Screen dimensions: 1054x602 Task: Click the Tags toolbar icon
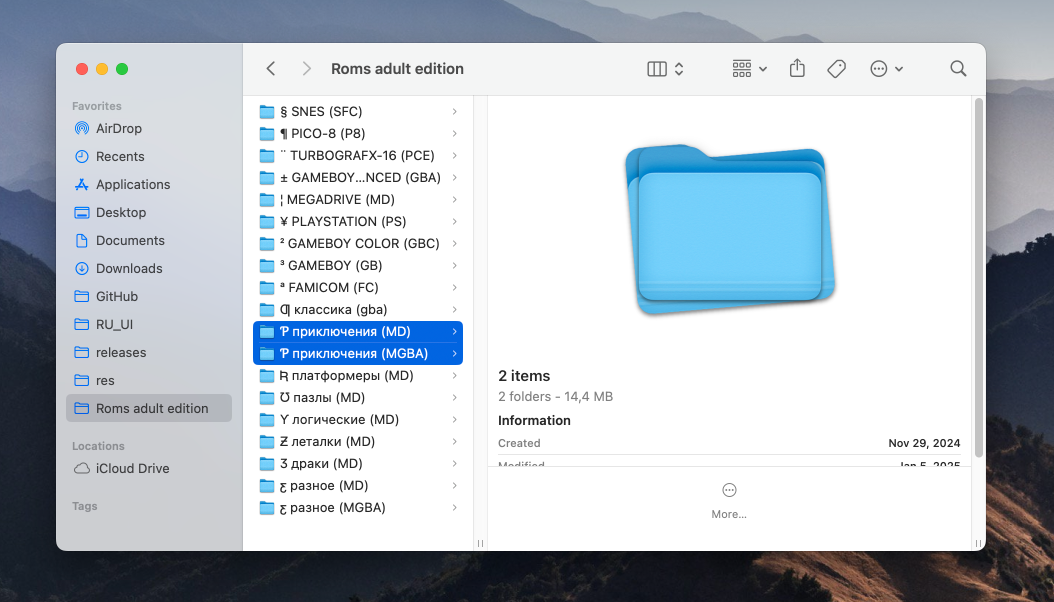(x=836, y=69)
